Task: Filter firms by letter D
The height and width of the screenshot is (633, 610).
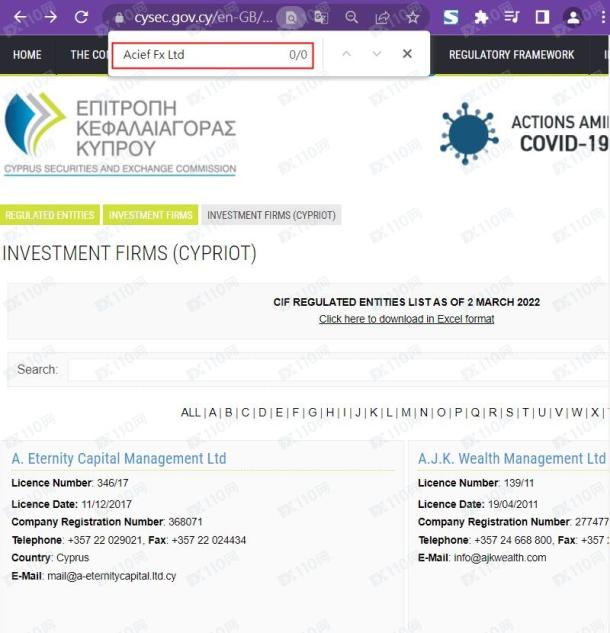Action: point(262,413)
